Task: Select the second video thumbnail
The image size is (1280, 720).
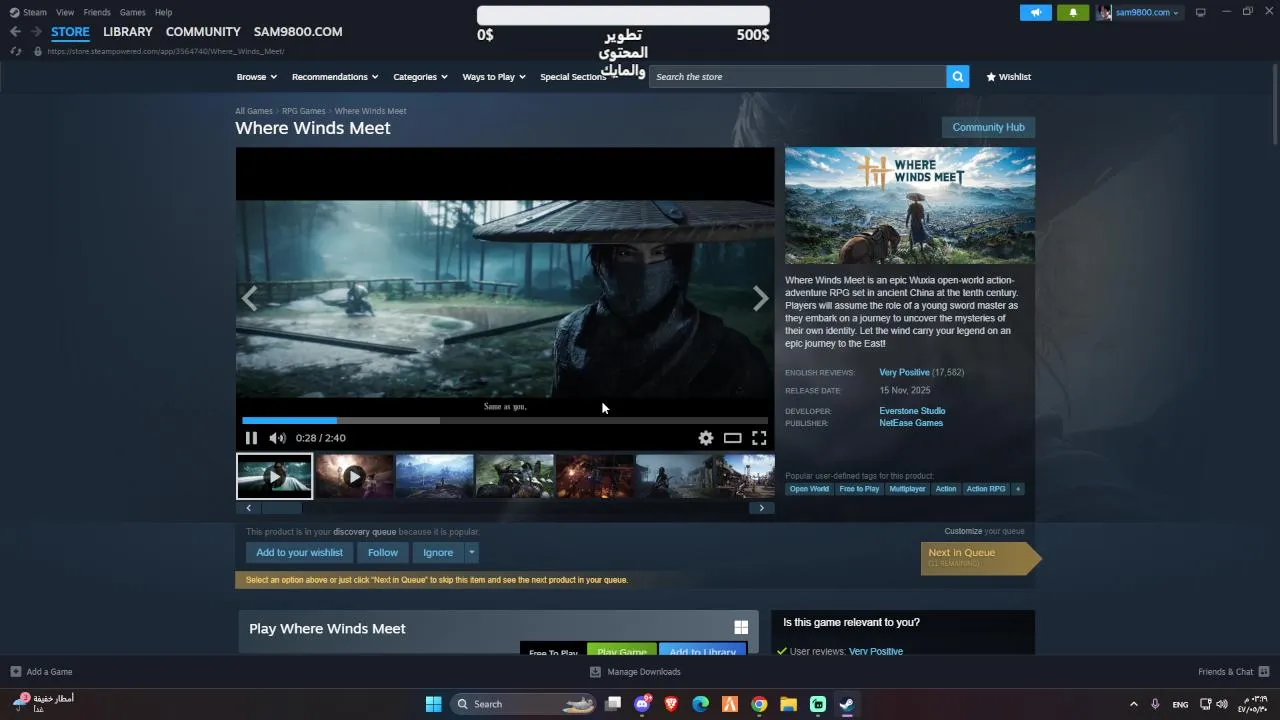Action: tap(354, 477)
